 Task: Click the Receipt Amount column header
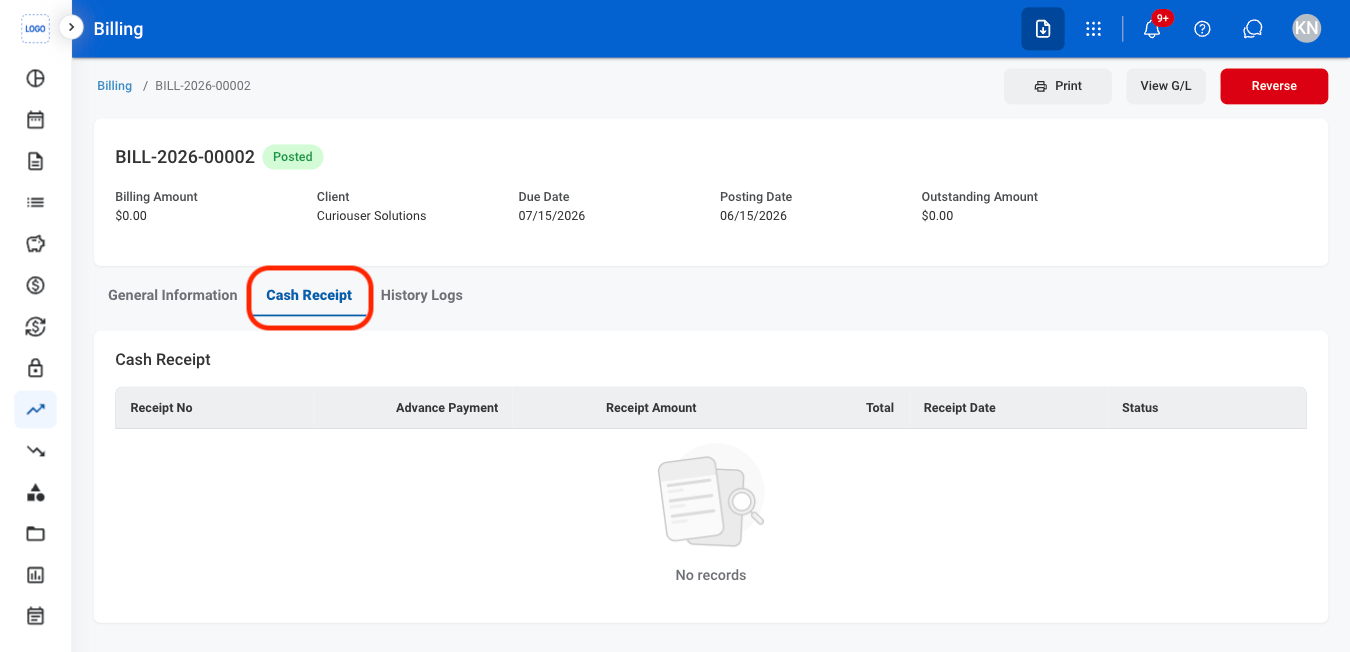click(x=651, y=408)
